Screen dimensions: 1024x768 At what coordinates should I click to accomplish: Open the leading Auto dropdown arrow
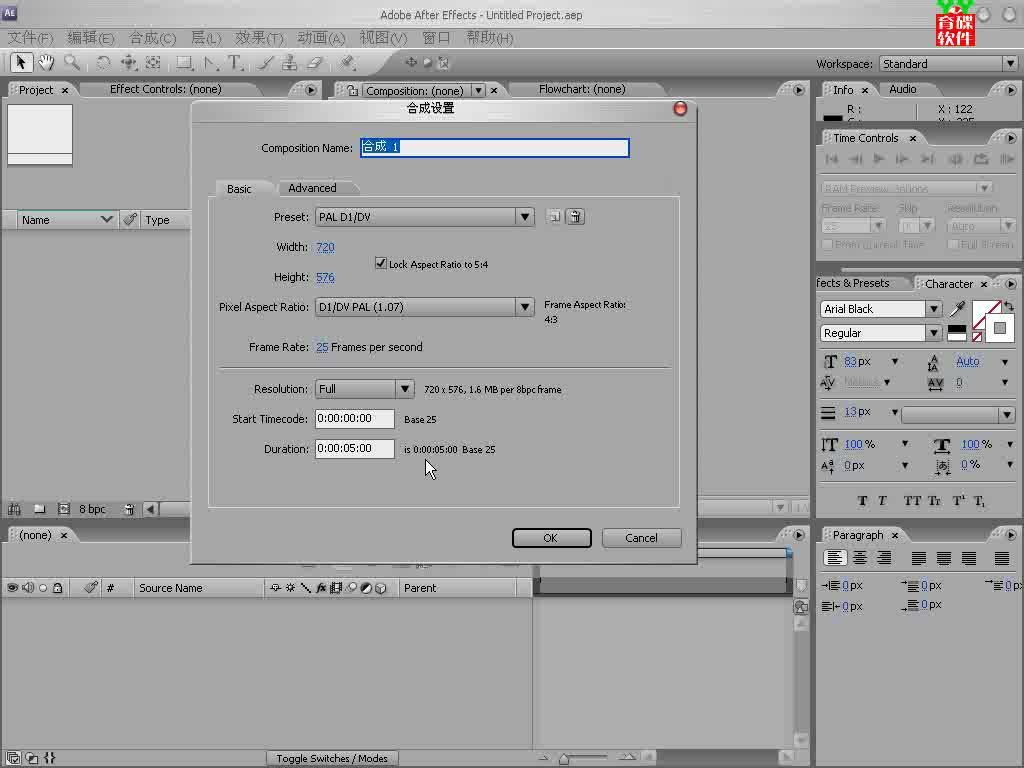point(1004,361)
